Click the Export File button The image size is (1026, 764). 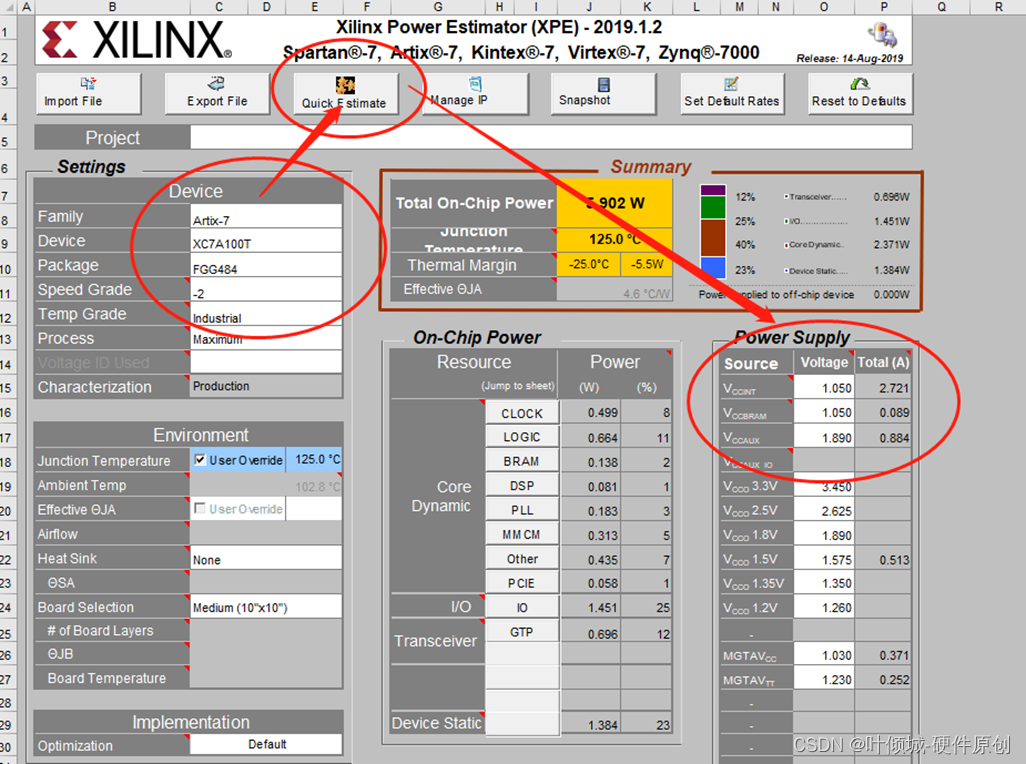(217, 94)
